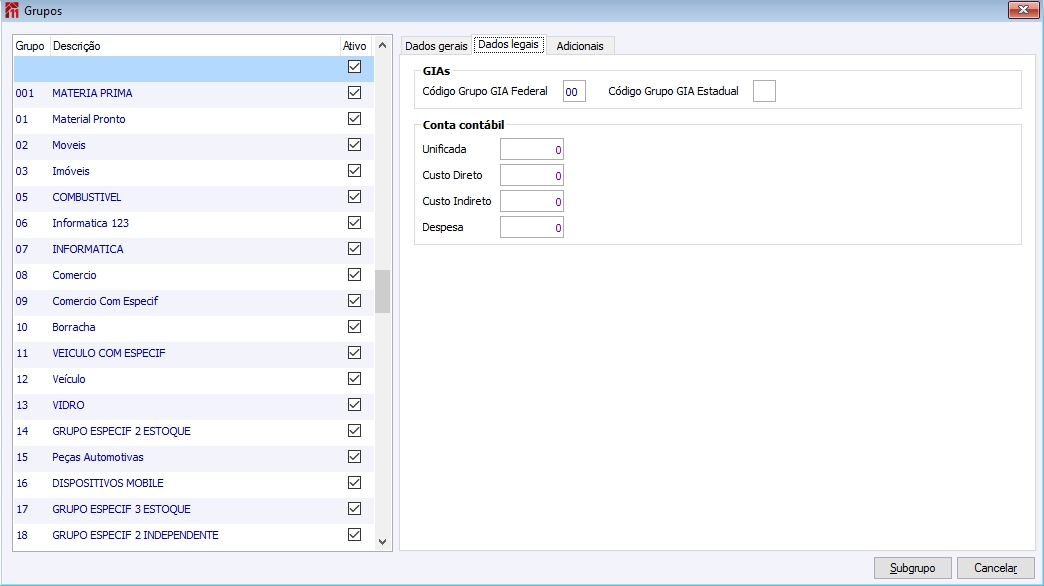Image resolution: width=1044 pixels, height=586 pixels.
Task: Select the Veículo group row
Action: click(194, 379)
